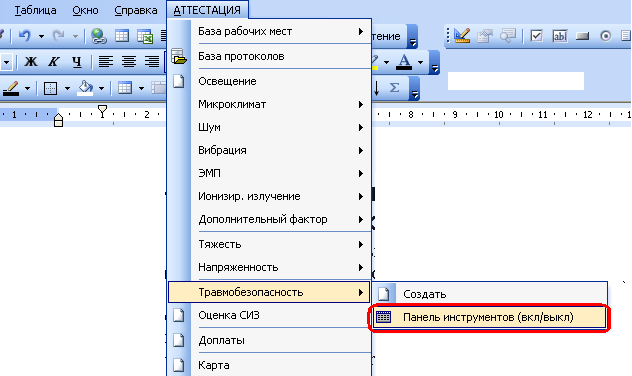The image size is (632, 376).
Task: Click the white empty field under Control Toolbox
Action: [x=516, y=81]
